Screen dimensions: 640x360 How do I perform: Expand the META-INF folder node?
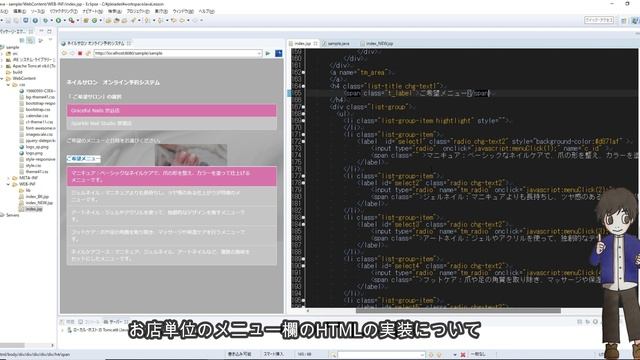(9, 178)
